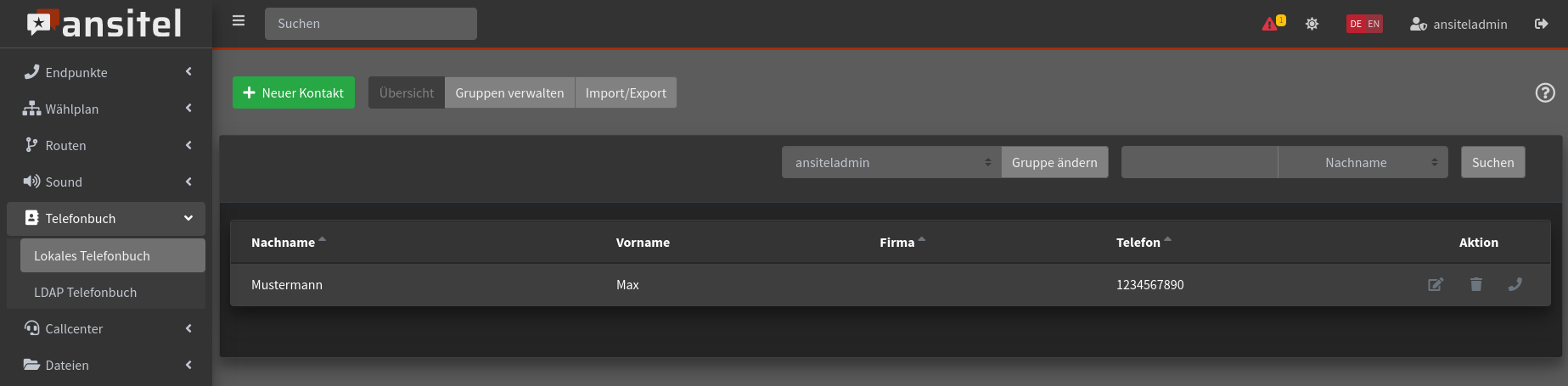Delete the Mustermann contact via trash icon
The height and width of the screenshot is (386, 1568).
(1475, 285)
